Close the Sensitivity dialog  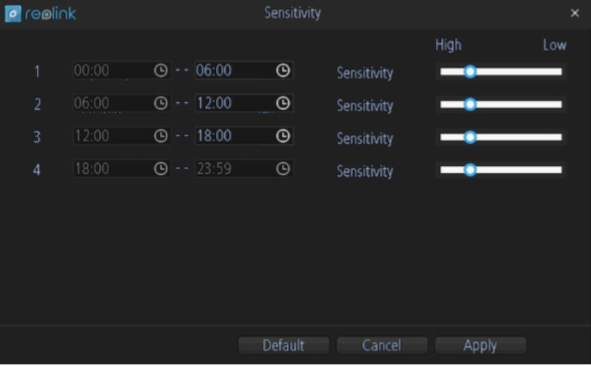point(575,13)
